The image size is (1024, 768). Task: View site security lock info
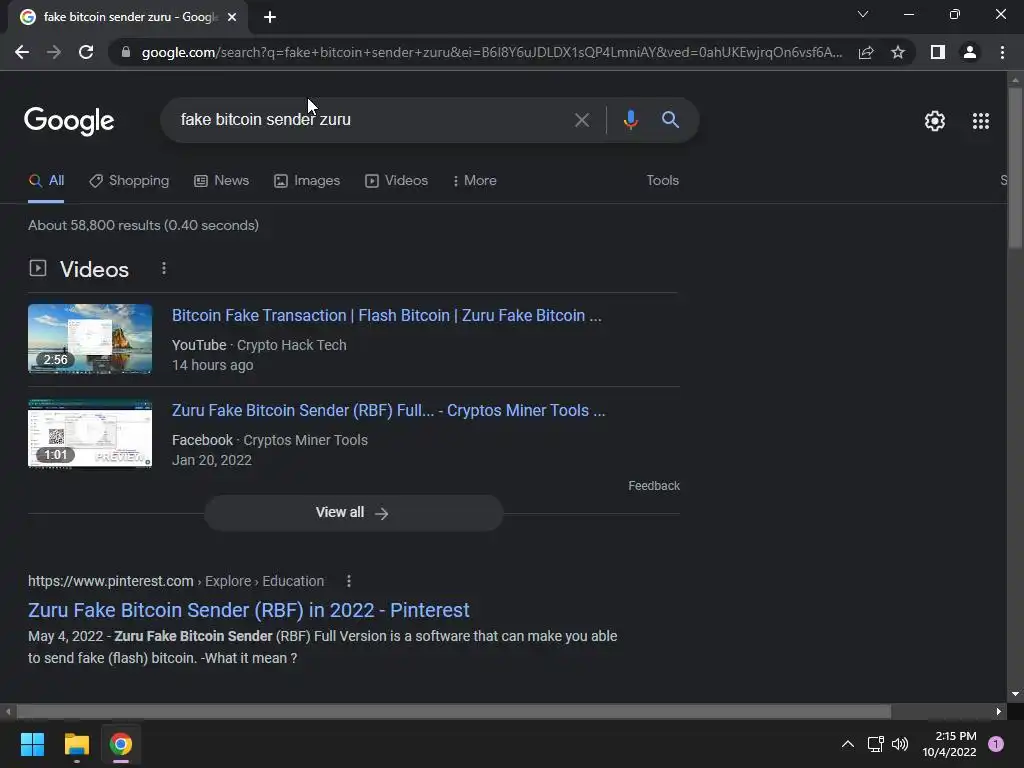click(126, 52)
